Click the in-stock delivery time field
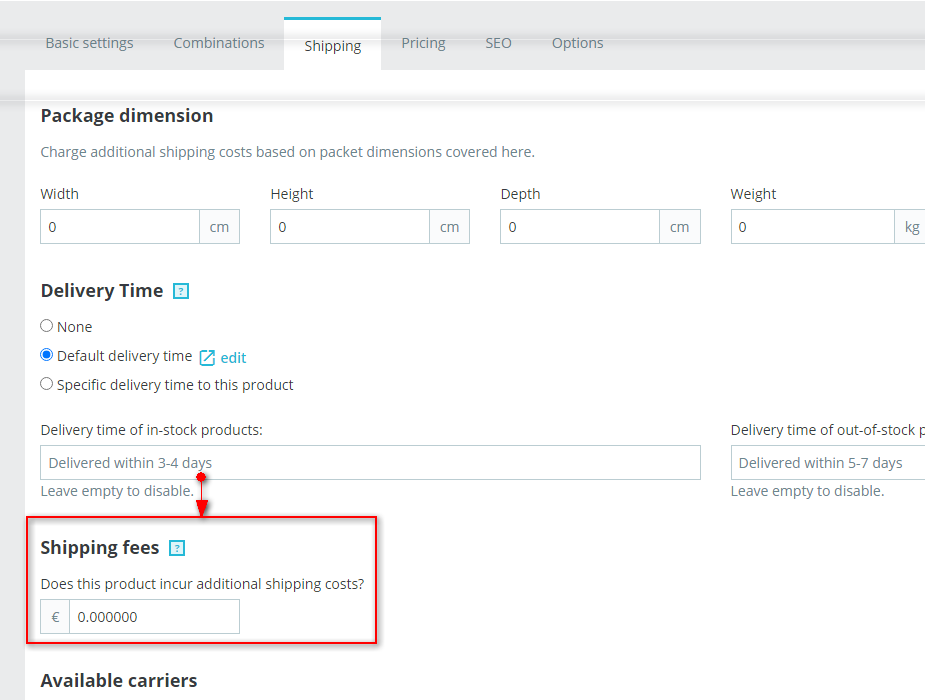The image size is (925, 700). [x=370, y=463]
